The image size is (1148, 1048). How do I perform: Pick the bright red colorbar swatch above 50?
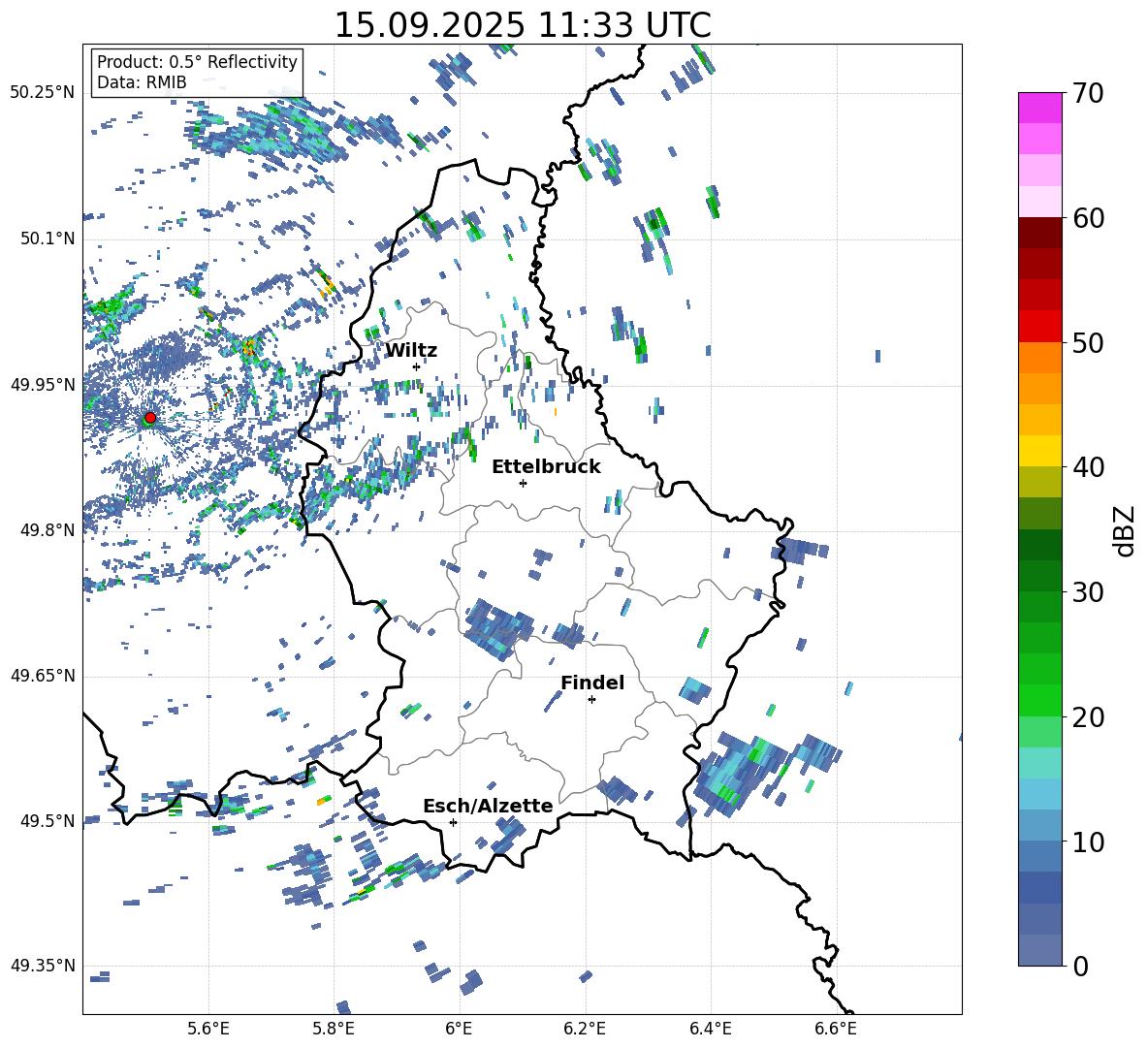[x=1040, y=326]
